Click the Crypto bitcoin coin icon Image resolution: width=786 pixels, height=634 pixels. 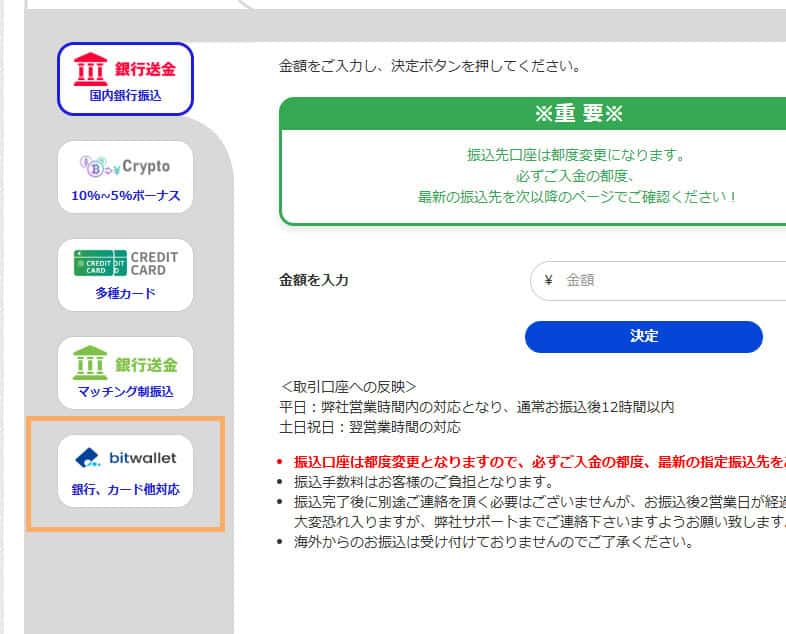(96, 167)
